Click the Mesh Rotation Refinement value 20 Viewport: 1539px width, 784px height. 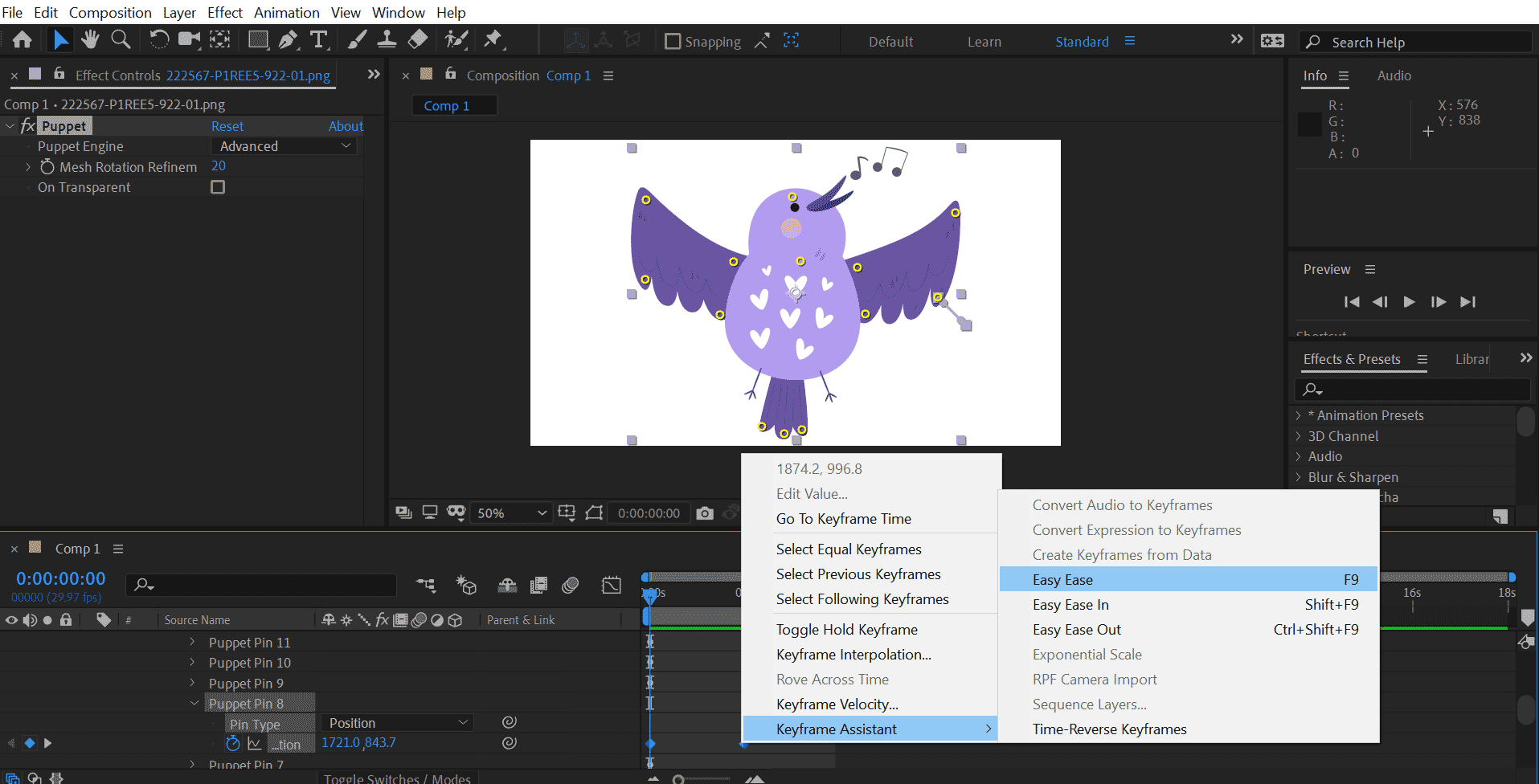[219, 166]
